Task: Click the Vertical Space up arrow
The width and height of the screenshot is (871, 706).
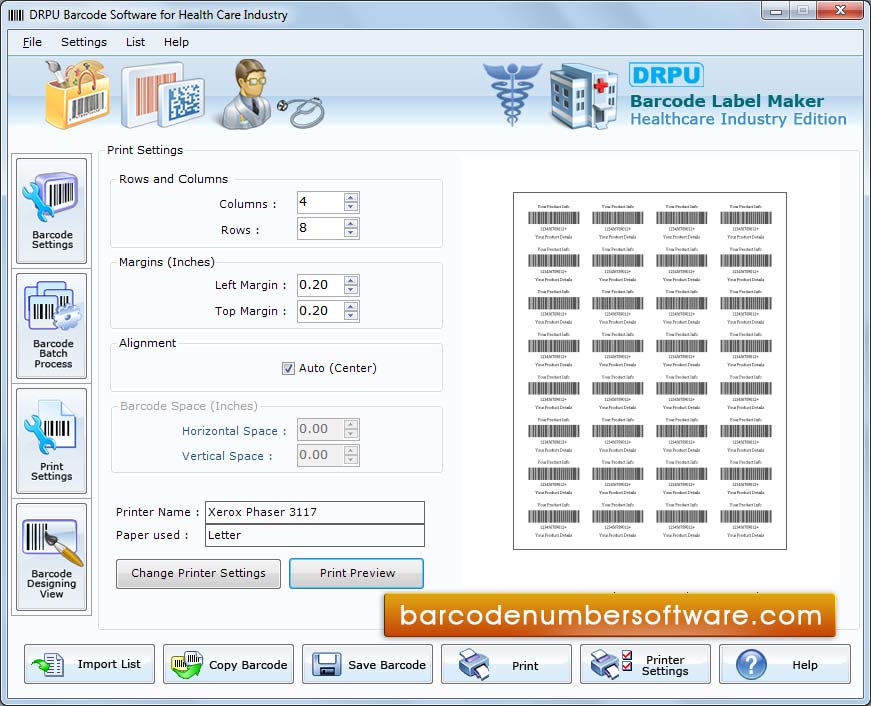Action: pos(351,450)
